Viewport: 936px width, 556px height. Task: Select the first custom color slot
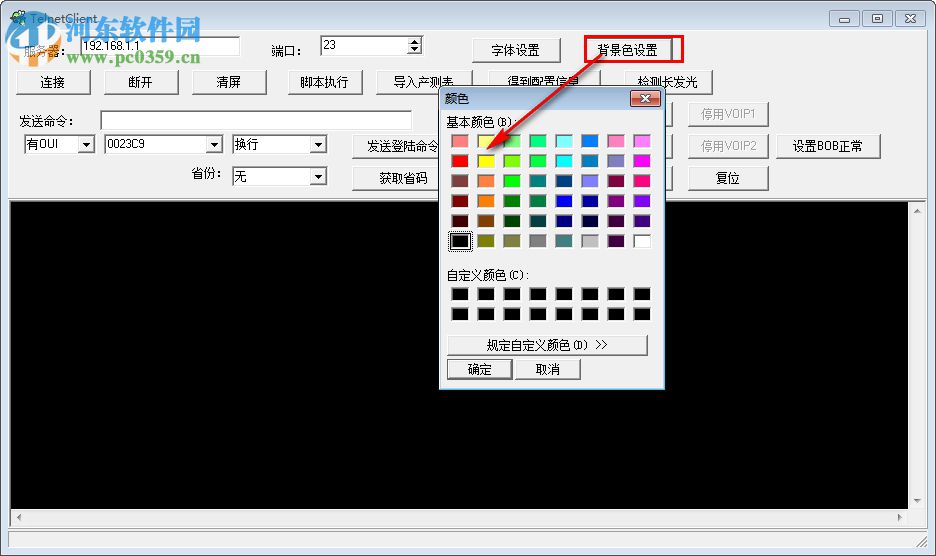click(460, 294)
